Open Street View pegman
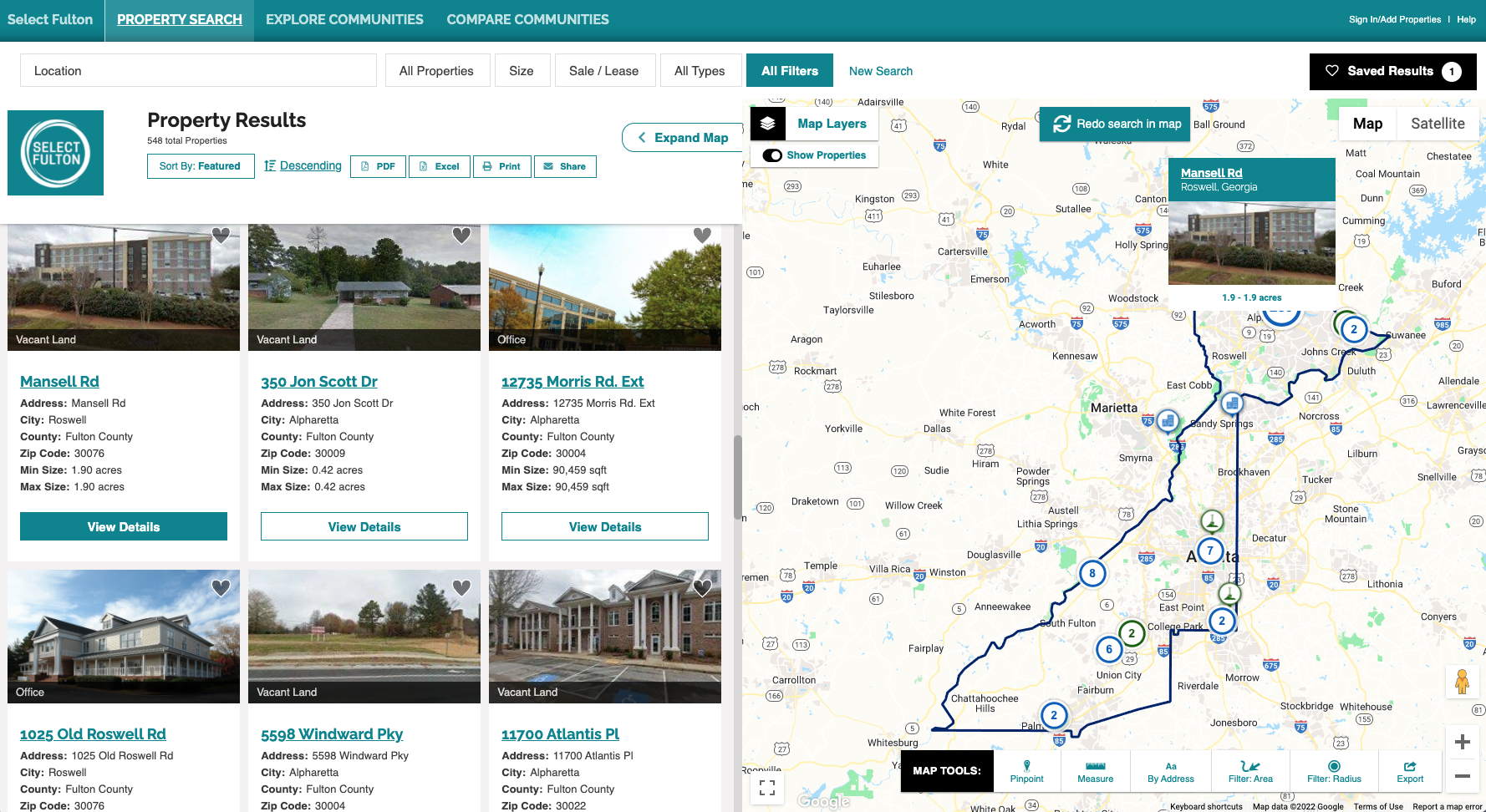Viewport: 1486px width, 812px height. (1462, 682)
